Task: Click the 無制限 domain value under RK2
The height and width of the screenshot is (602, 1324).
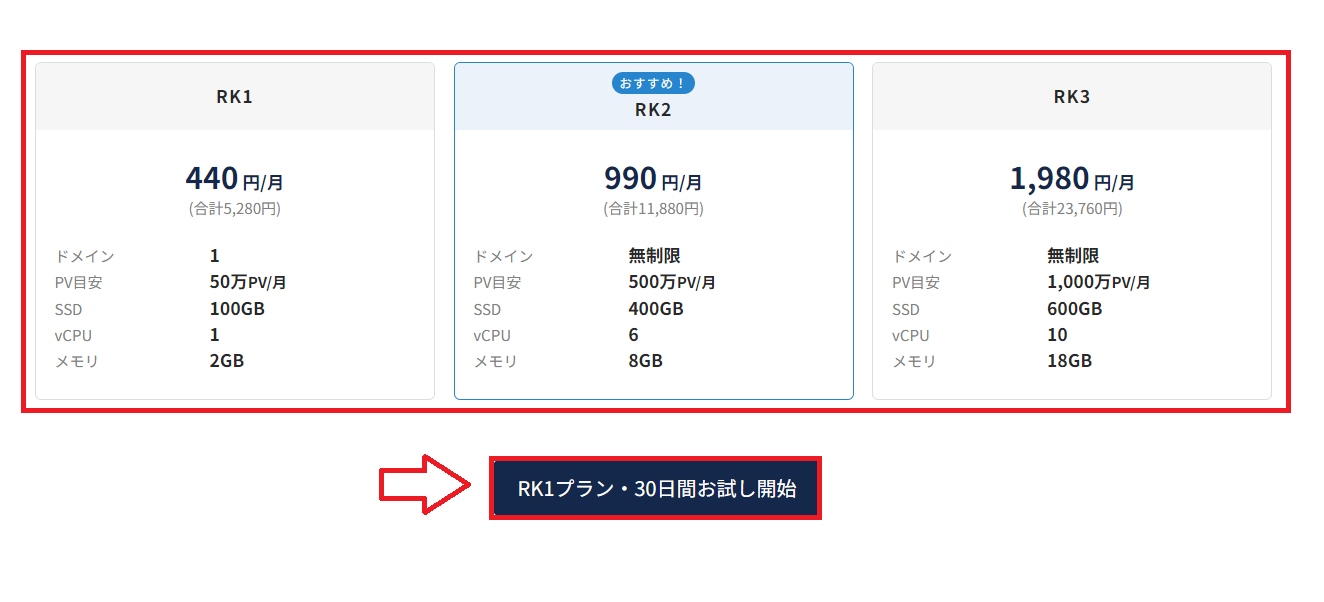Action: pyautogui.click(x=647, y=255)
